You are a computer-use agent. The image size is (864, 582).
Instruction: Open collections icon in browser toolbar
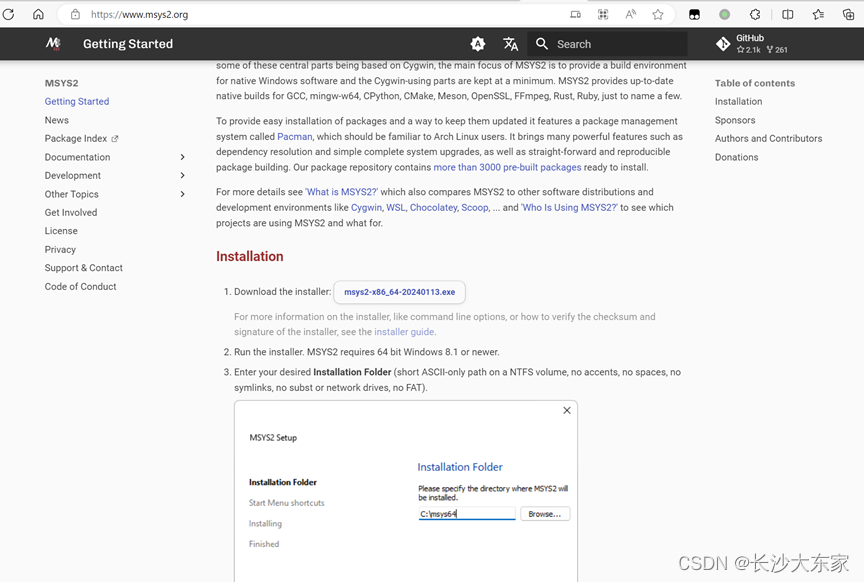click(x=849, y=14)
